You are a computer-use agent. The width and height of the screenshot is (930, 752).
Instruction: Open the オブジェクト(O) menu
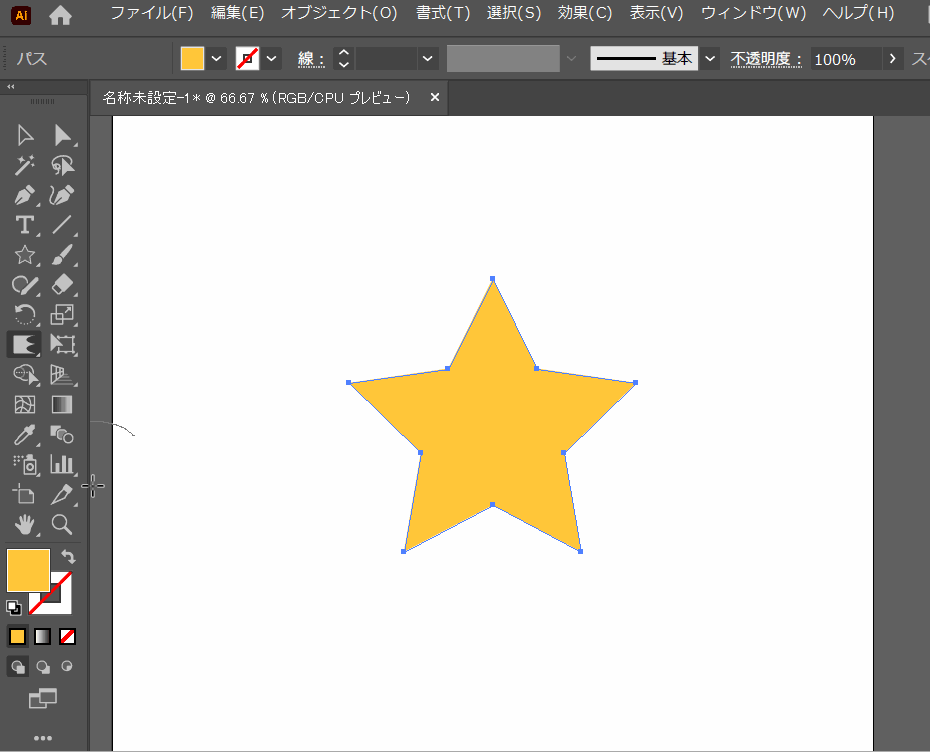(339, 13)
